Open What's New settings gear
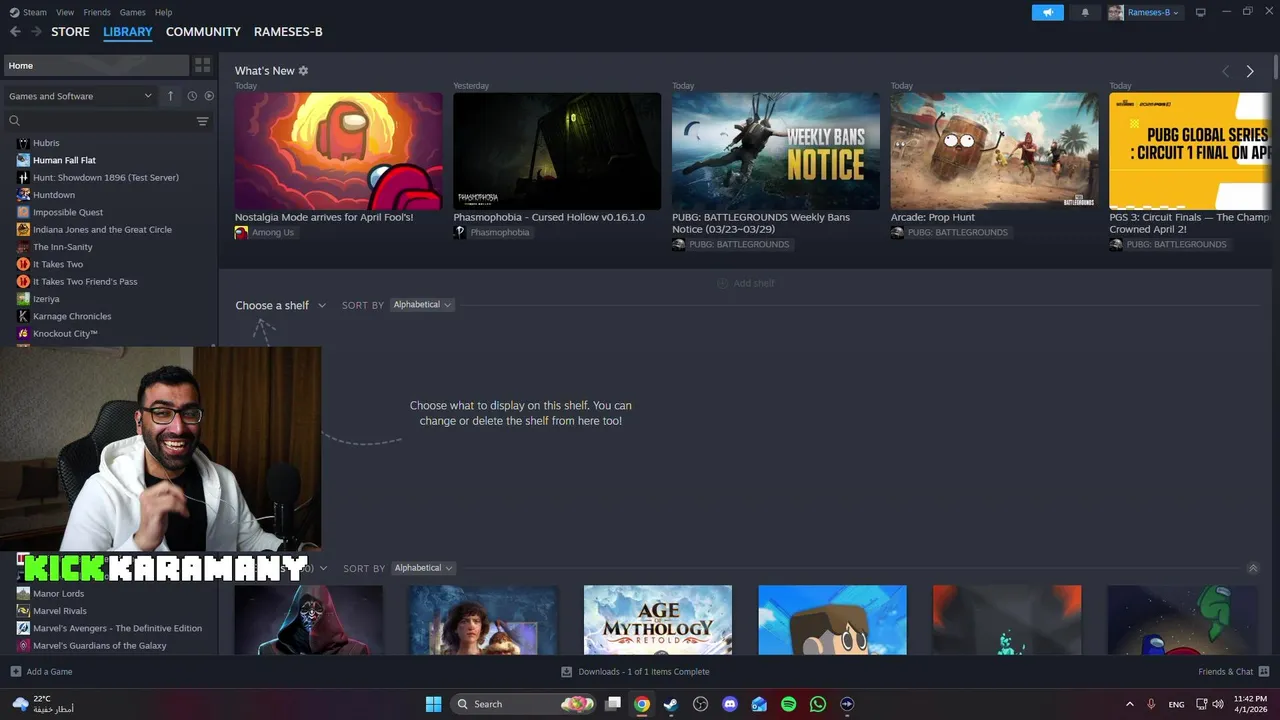The image size is (1280, 720). click(x=303, y=71)
